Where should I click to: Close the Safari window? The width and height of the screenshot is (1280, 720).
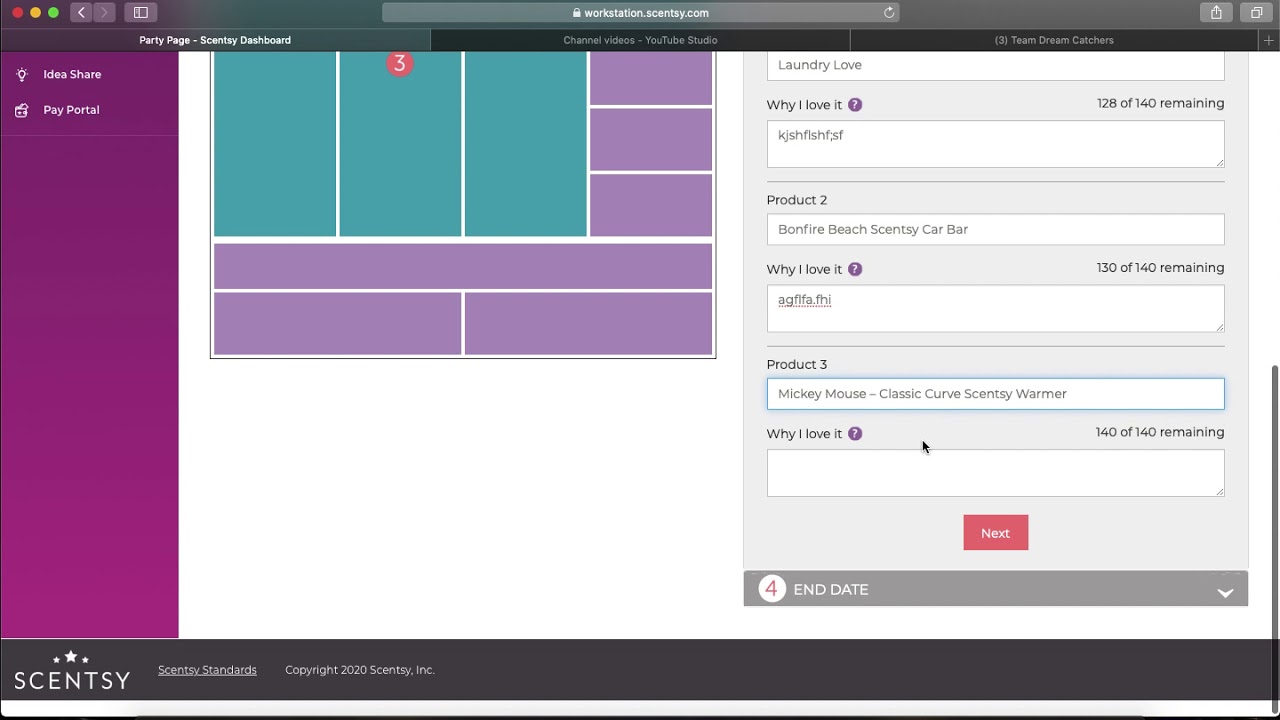tap(17, 13)
